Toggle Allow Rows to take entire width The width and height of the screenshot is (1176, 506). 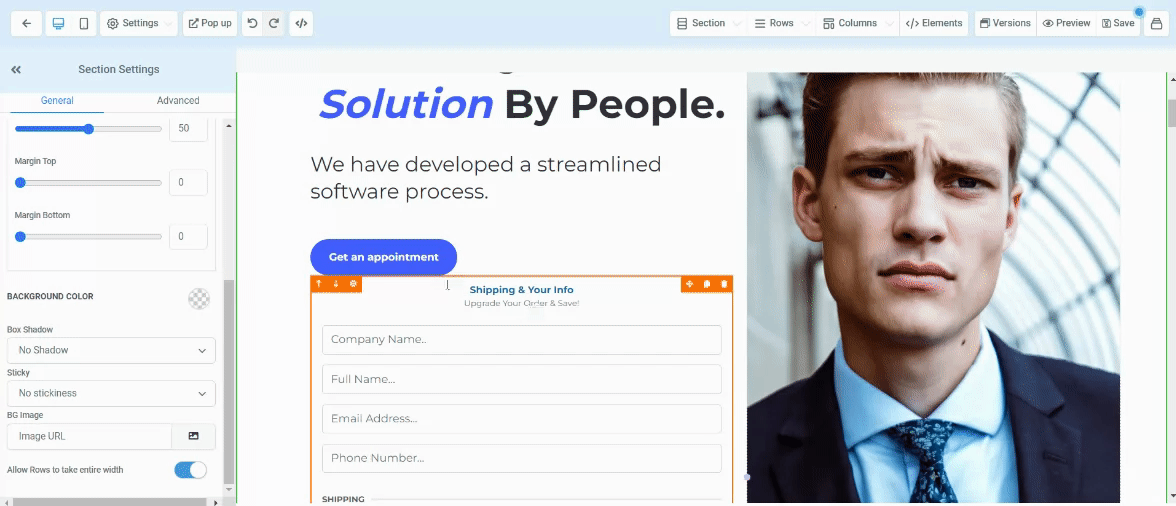tap(190, 470)
